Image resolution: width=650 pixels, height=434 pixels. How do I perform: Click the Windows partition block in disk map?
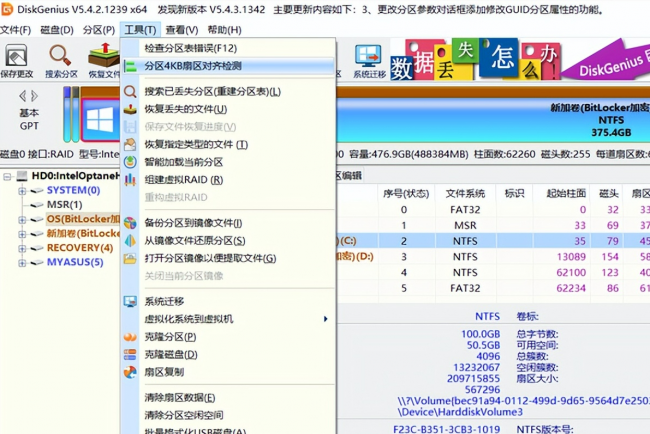[x=100, y=120]
